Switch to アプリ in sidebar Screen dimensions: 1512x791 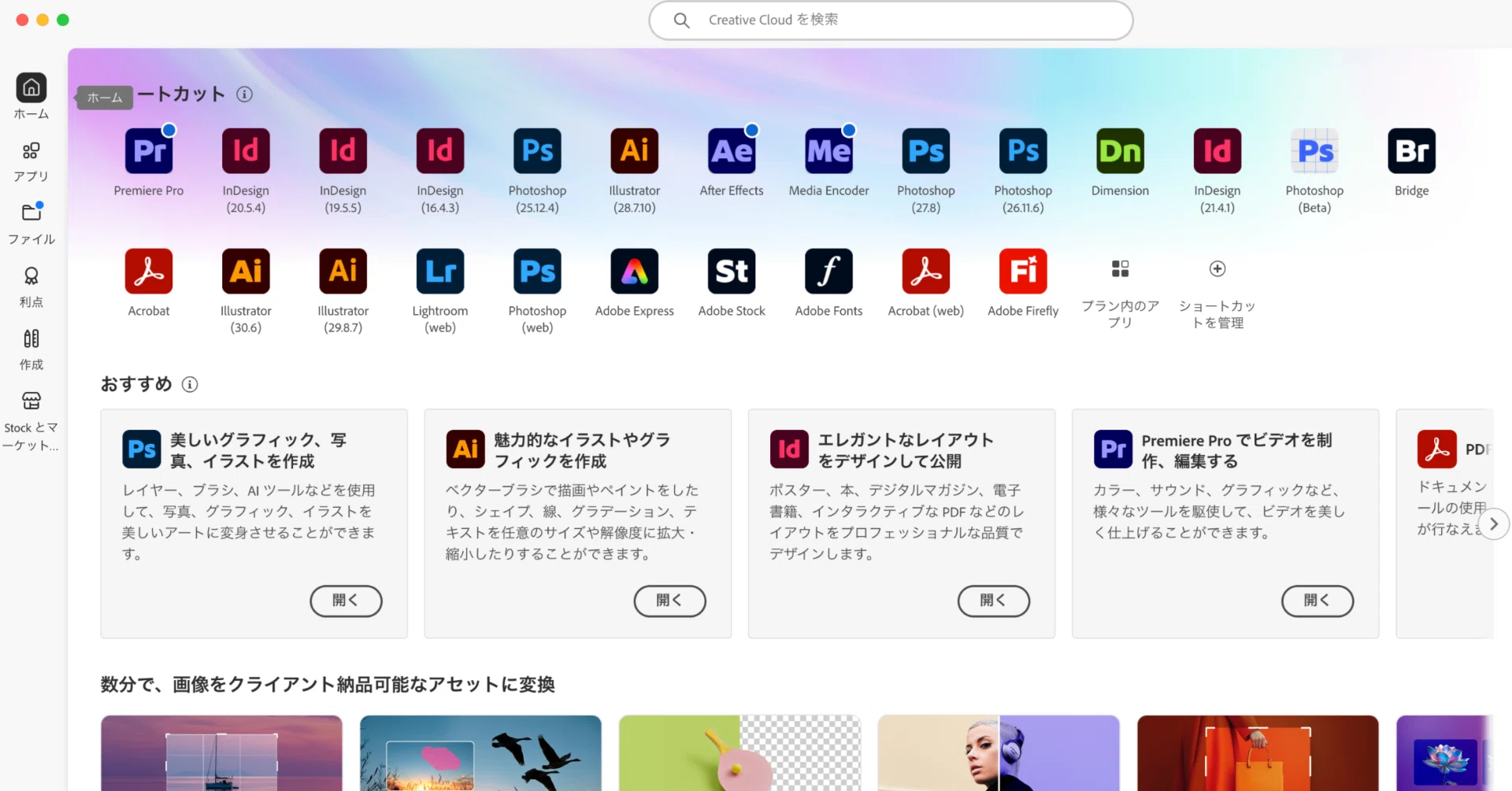(31, 161)
